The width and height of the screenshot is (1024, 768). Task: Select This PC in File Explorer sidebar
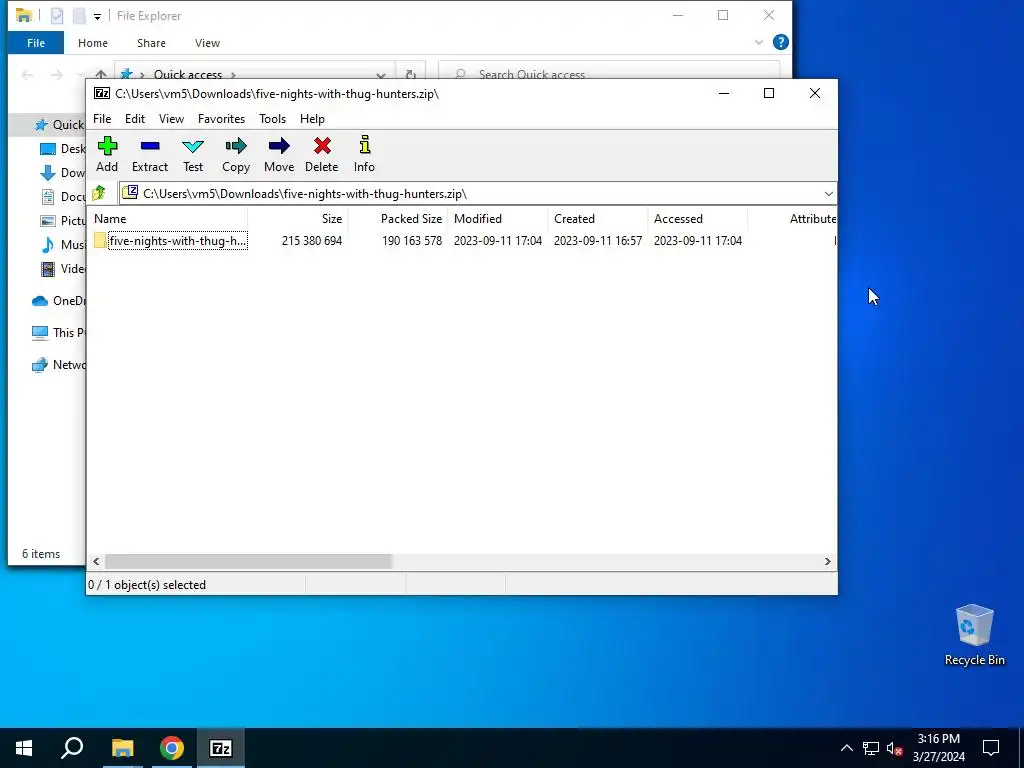[58, 332]
